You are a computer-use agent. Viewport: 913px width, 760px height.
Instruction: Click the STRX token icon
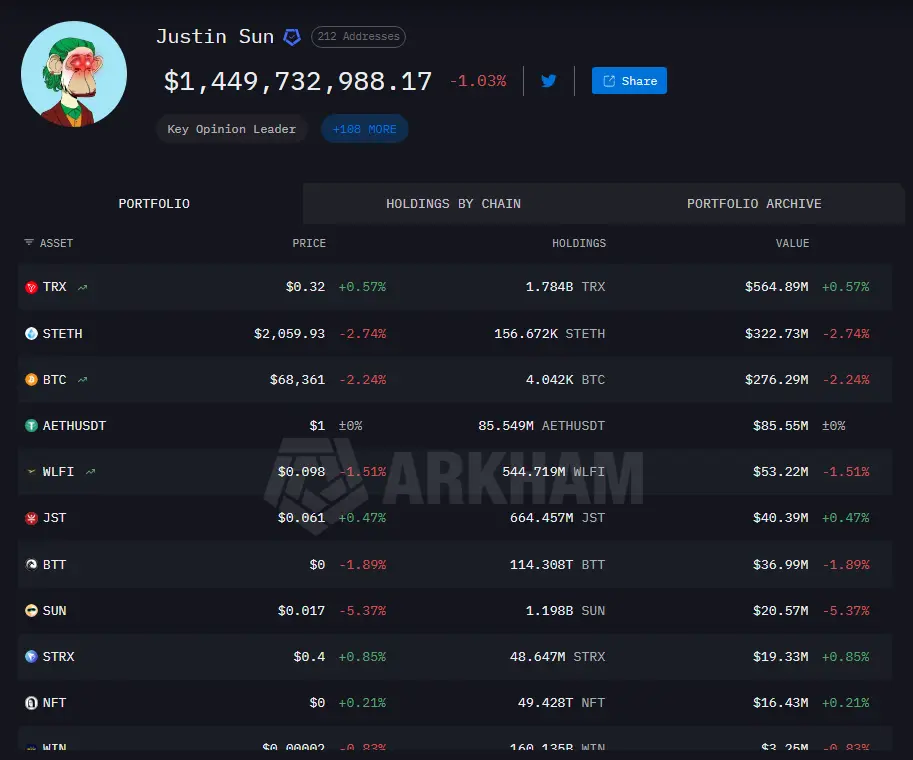31,657
